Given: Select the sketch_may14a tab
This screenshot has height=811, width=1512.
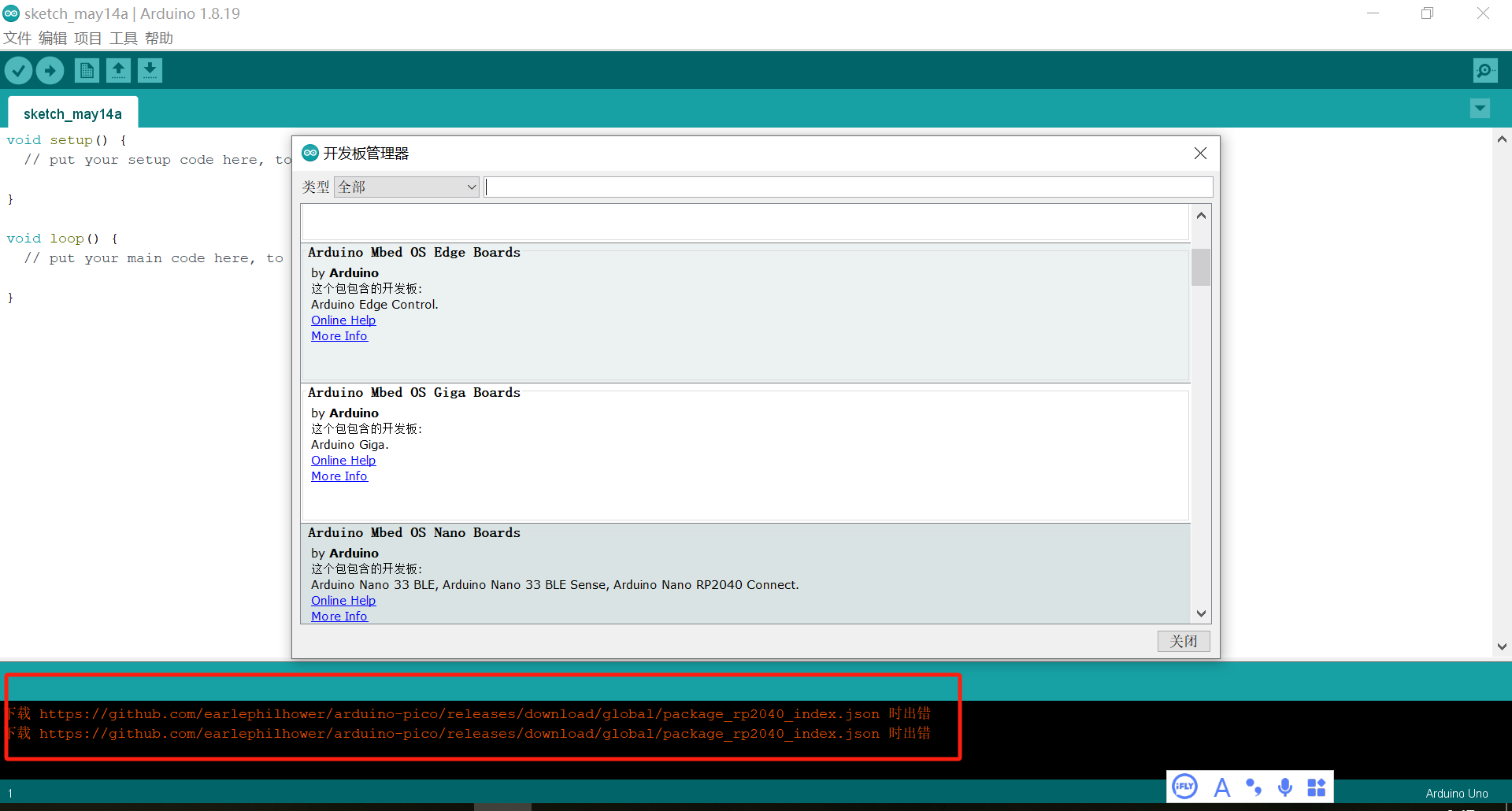Looking at the screenshot, I should (x=72, y=114).
